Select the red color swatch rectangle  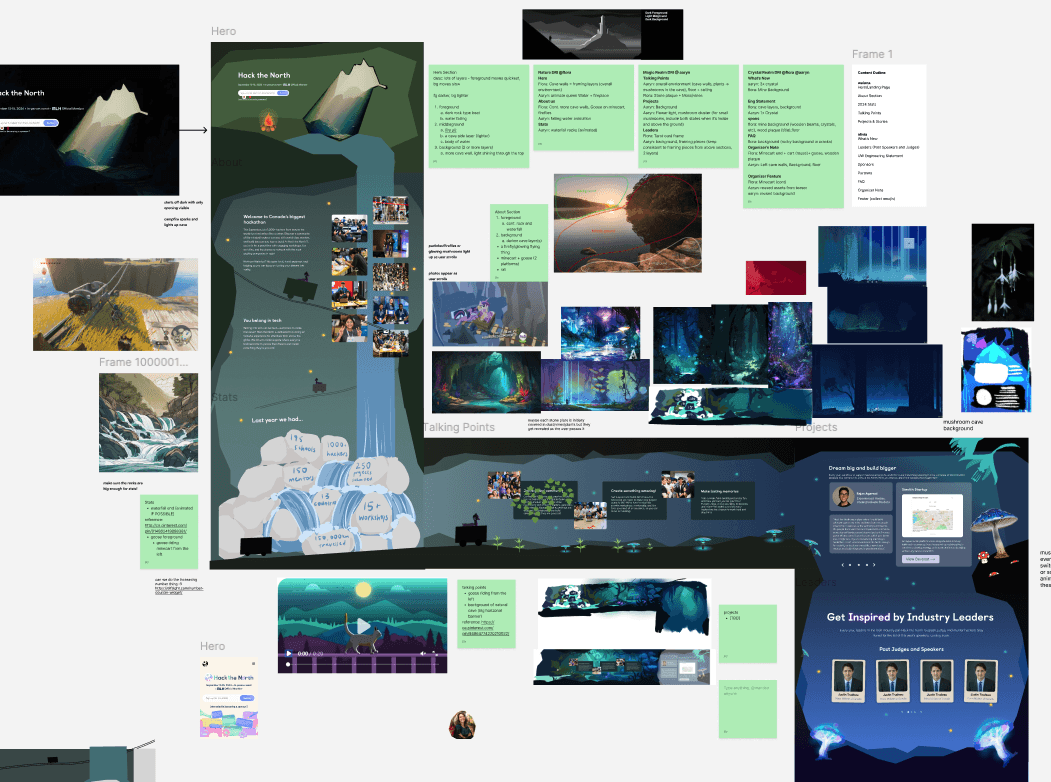(776, 277)
